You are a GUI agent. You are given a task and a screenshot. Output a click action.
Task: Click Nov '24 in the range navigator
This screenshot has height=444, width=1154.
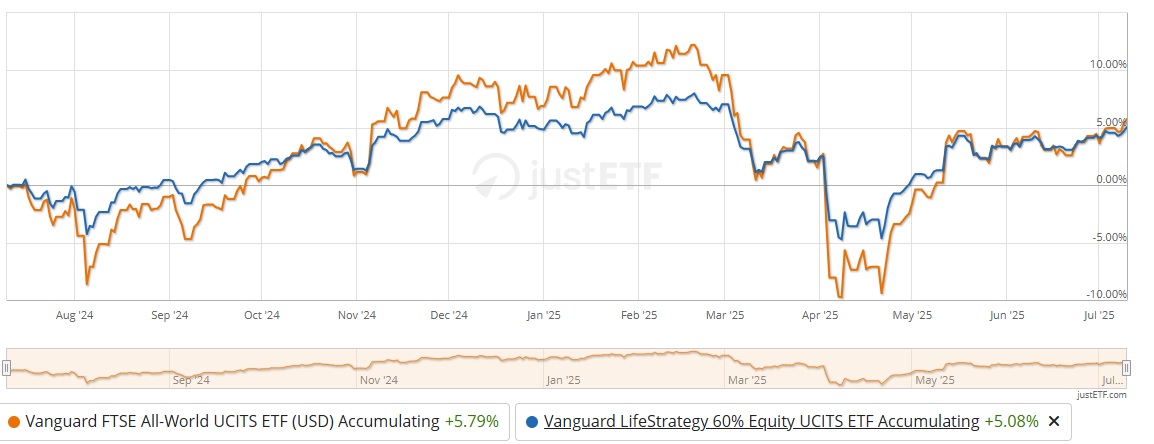(377, 380)
